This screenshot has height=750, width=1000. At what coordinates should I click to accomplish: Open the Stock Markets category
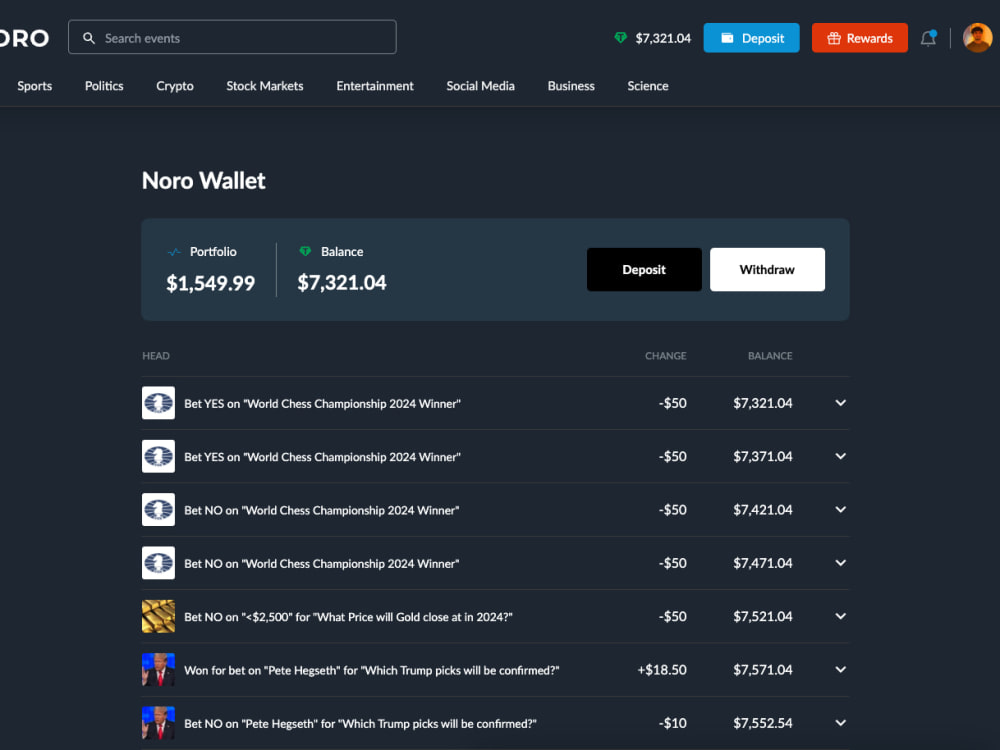(265, 86)
